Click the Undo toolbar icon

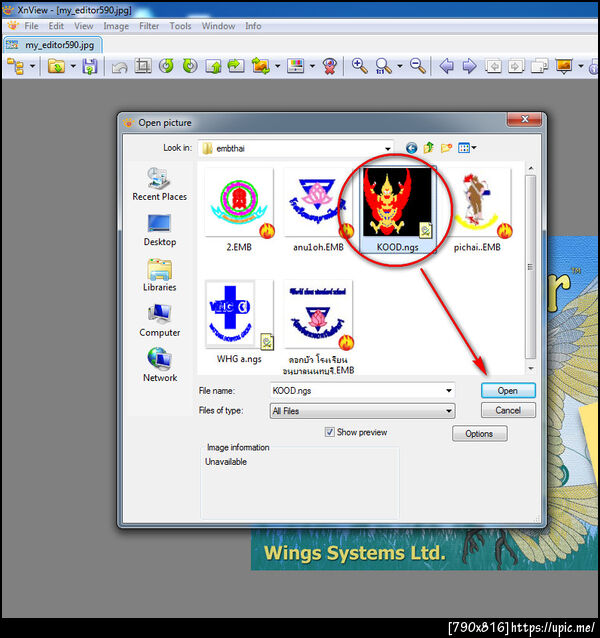(x=120, y=66)
